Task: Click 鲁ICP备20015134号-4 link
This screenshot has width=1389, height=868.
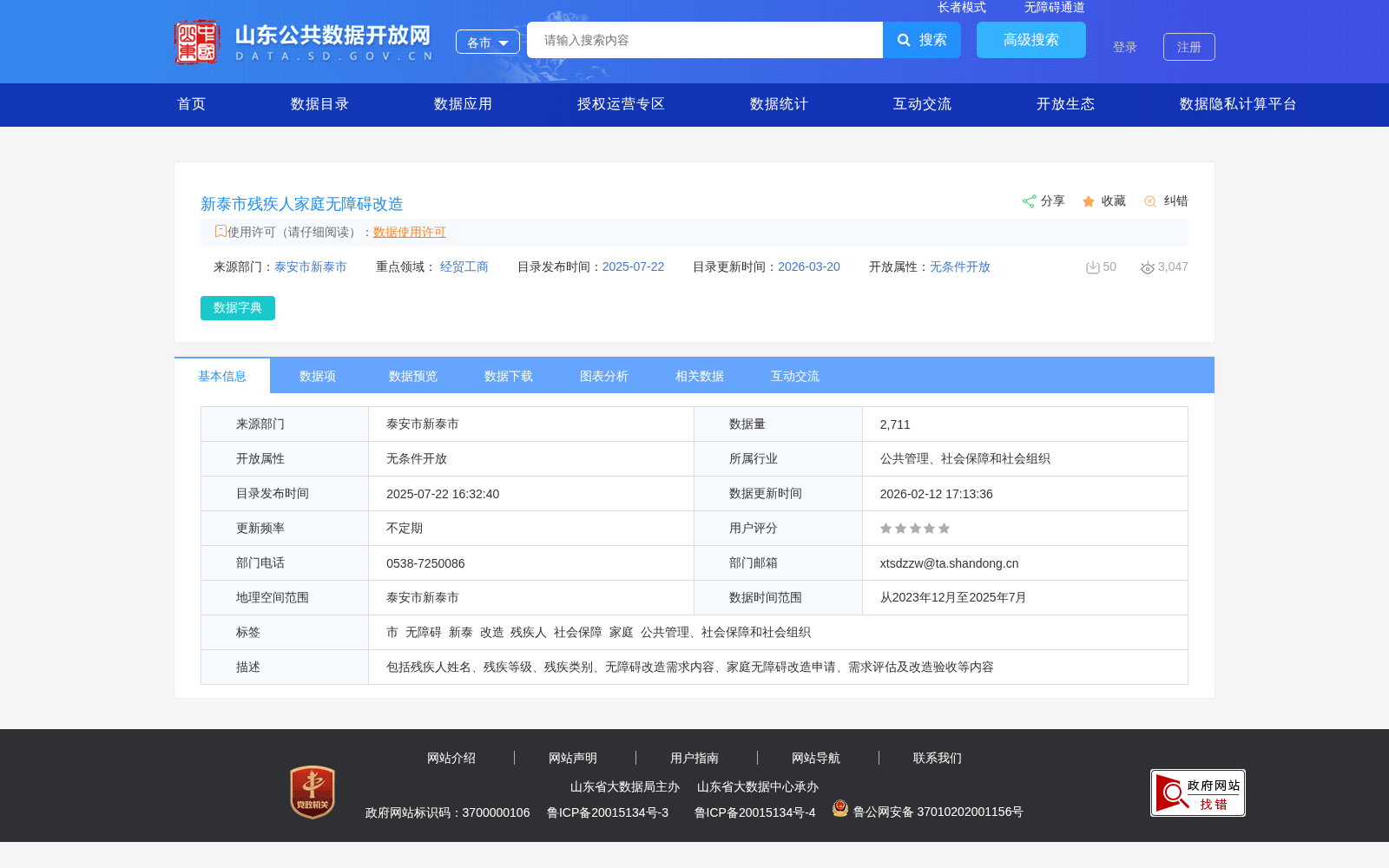Action: click(755, 812)
